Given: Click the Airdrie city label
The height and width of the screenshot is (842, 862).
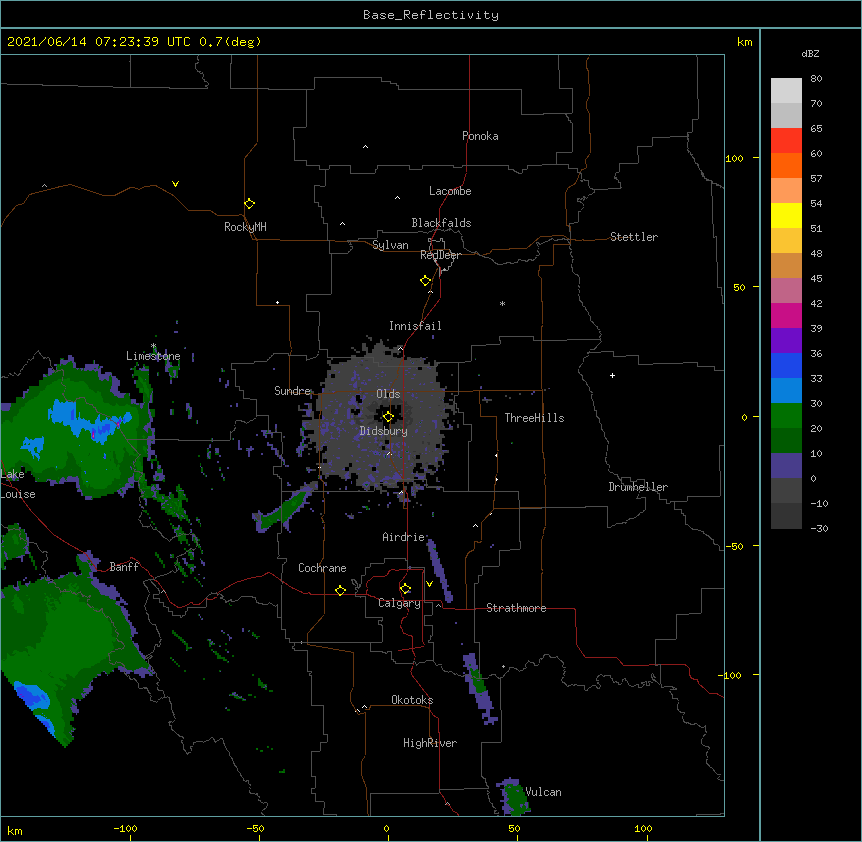Looking at the screenshot, I should pos(404,537).
